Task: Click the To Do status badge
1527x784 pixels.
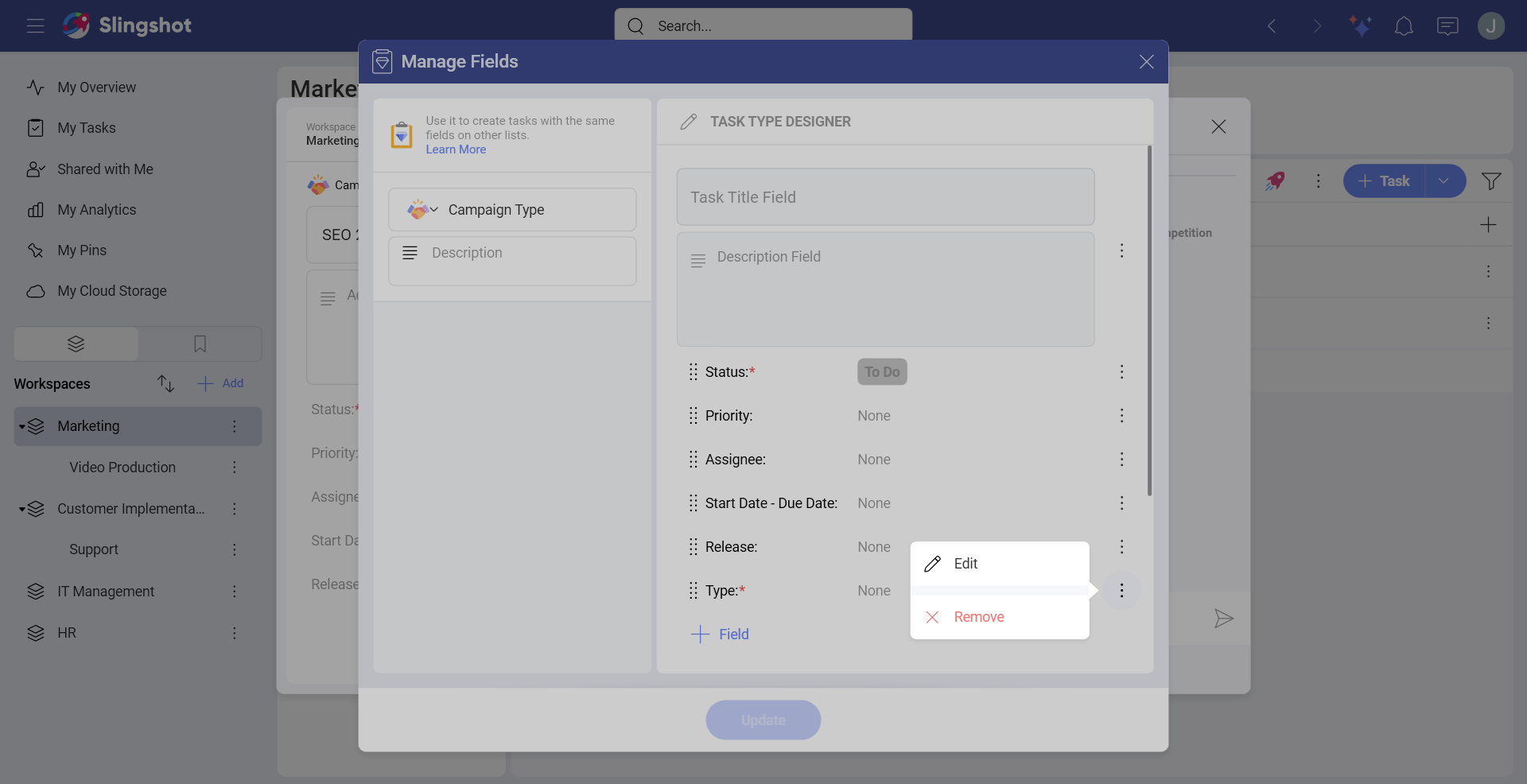Action: tap(882, 372)
